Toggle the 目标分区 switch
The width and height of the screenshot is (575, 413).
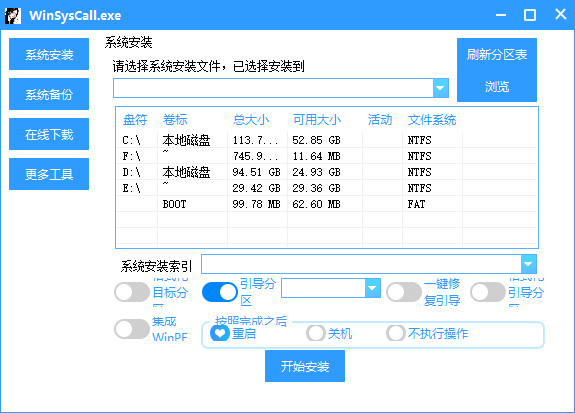tap(132, 292)
